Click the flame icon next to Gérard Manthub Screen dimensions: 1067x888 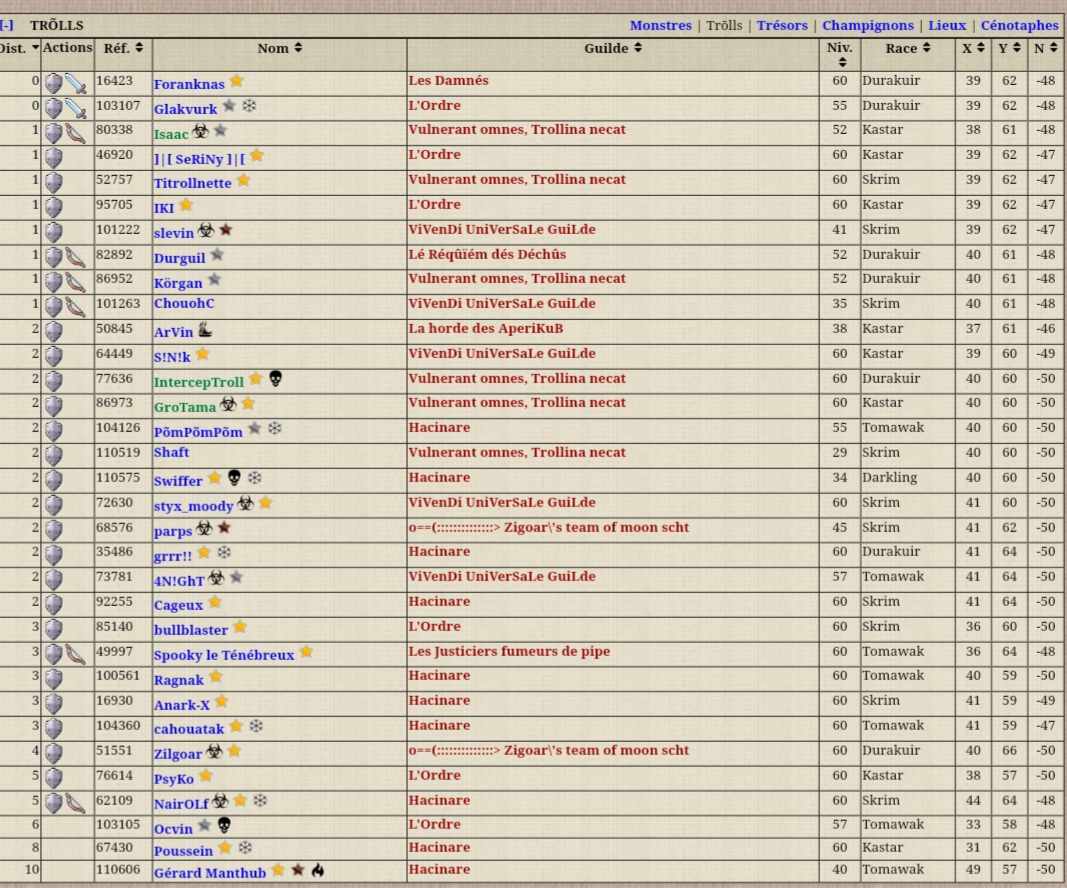click(x=318, y=871)
